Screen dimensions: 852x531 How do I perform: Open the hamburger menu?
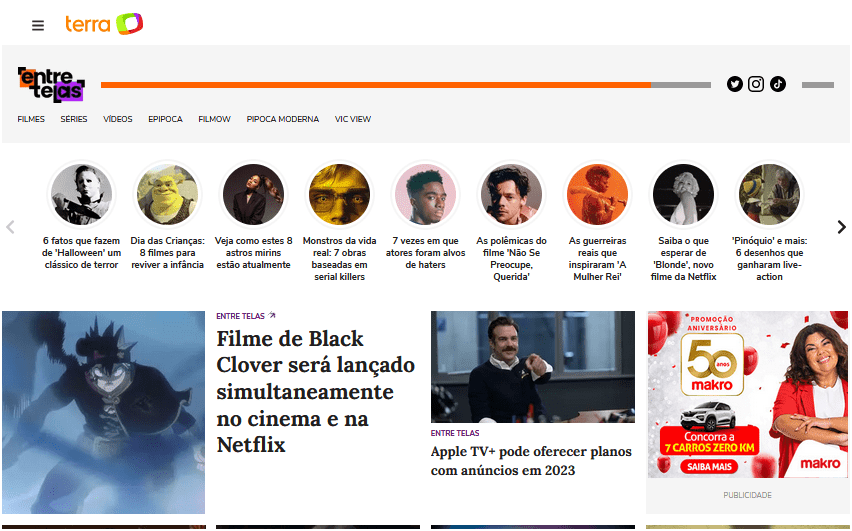point(37,26)
